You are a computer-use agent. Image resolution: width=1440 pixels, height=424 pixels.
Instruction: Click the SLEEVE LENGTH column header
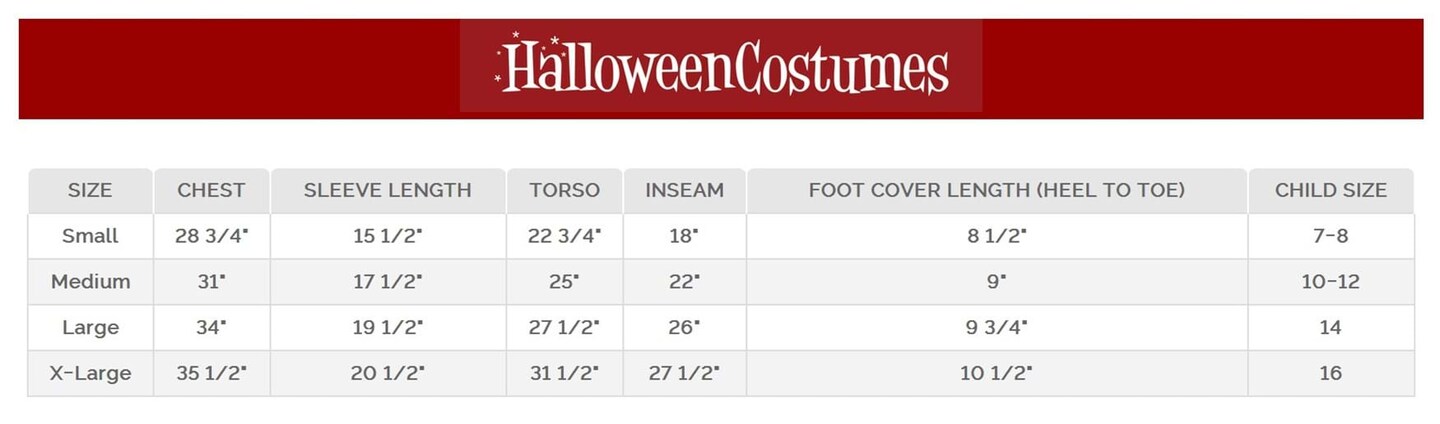[387, 190]
